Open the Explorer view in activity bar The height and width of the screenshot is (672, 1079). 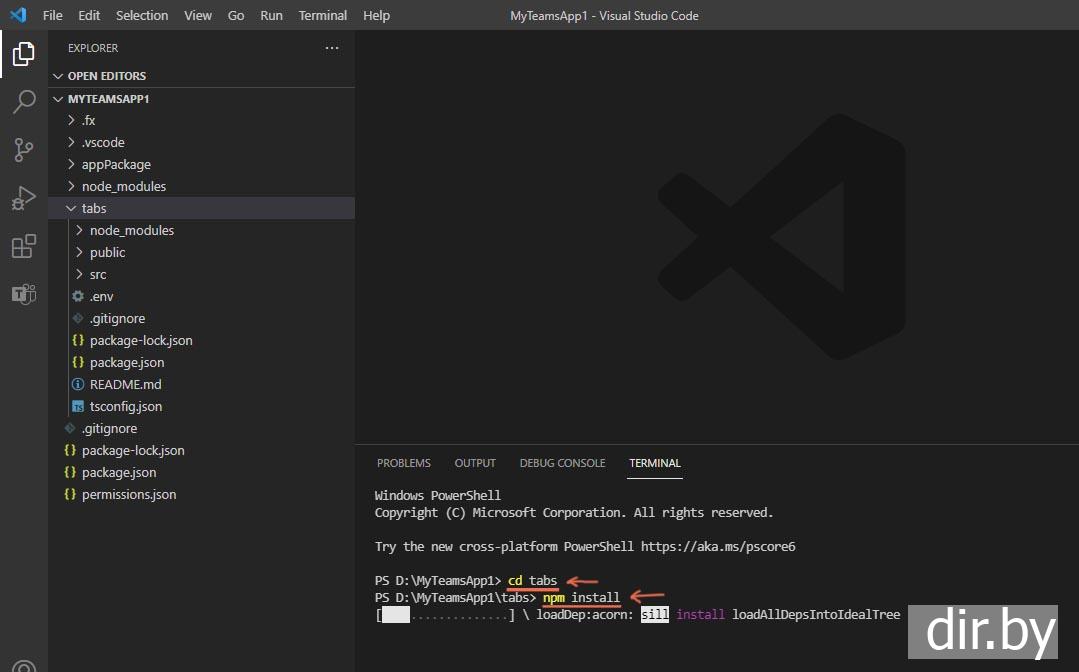tap(24, 54)
